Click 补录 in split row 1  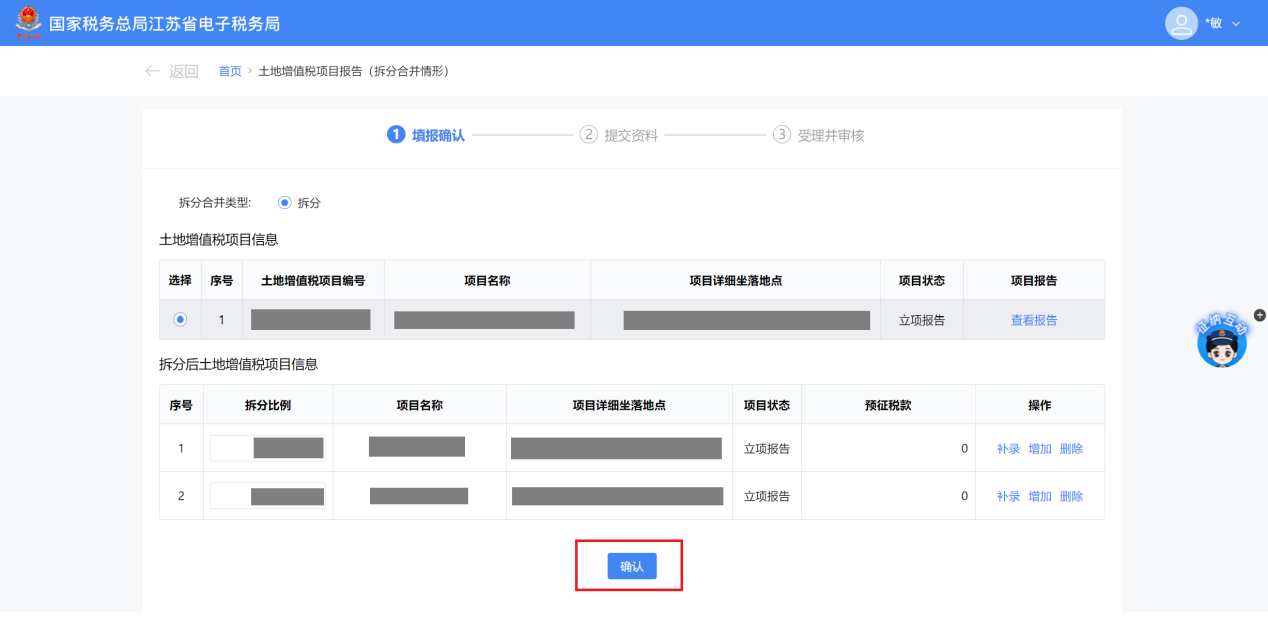click(1008, 449)
